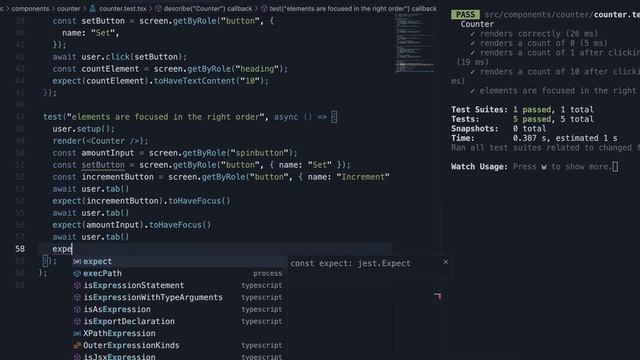Select the expect autocomplete suggestion
640x360 pixels.
point(179,261)
